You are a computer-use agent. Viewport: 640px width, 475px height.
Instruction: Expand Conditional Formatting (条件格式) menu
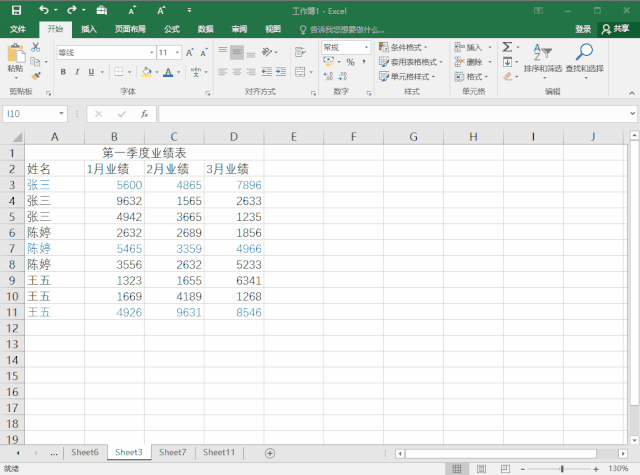point(403,47)
